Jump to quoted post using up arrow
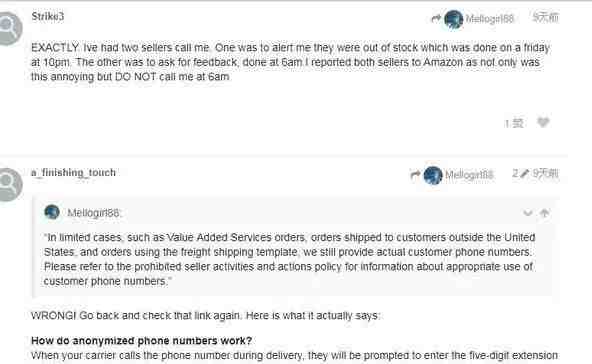The width and height of the screenshot is (592, 364). tap(544, 213)
